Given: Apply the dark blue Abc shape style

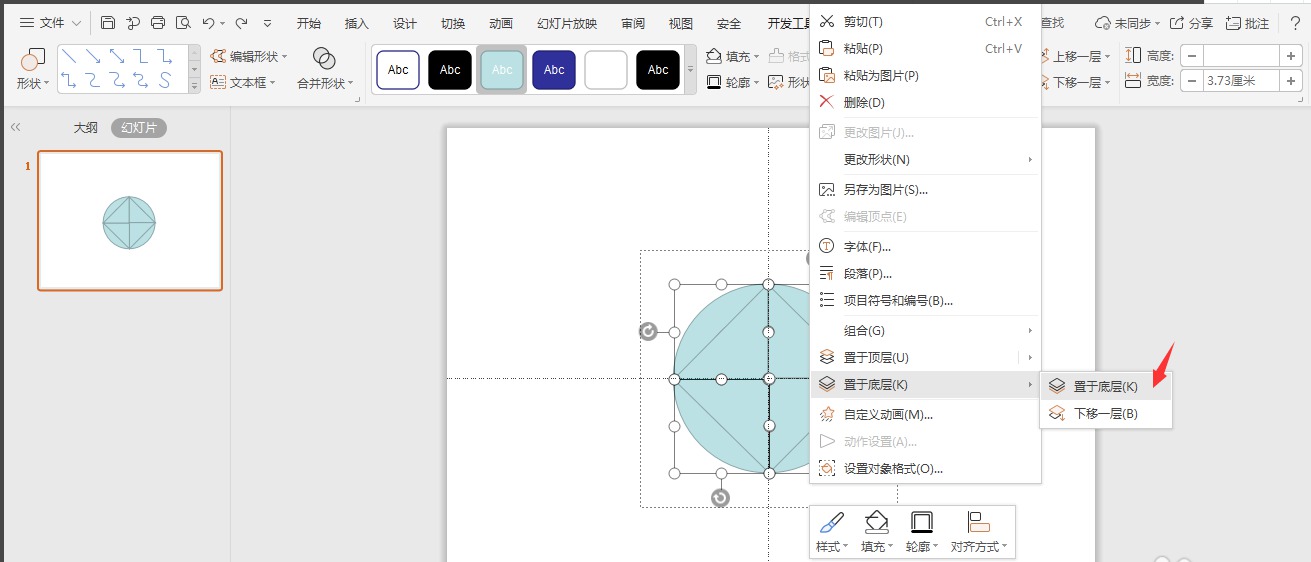Looking at the screenshot, I should (554, 70).
